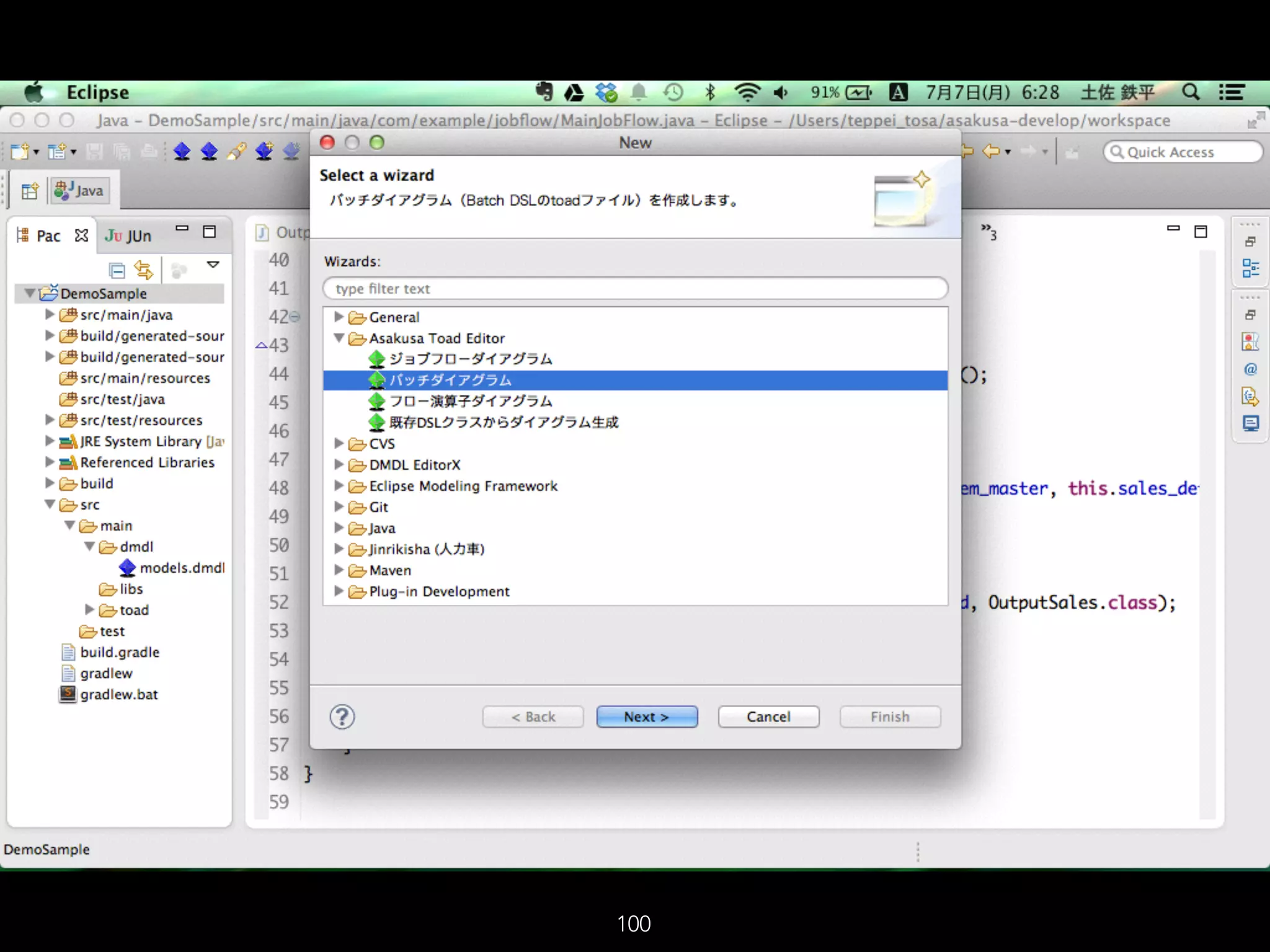Click the help question mark icon
The width and height of the screenshot is (1270, 952).
[x=342, y=717]
